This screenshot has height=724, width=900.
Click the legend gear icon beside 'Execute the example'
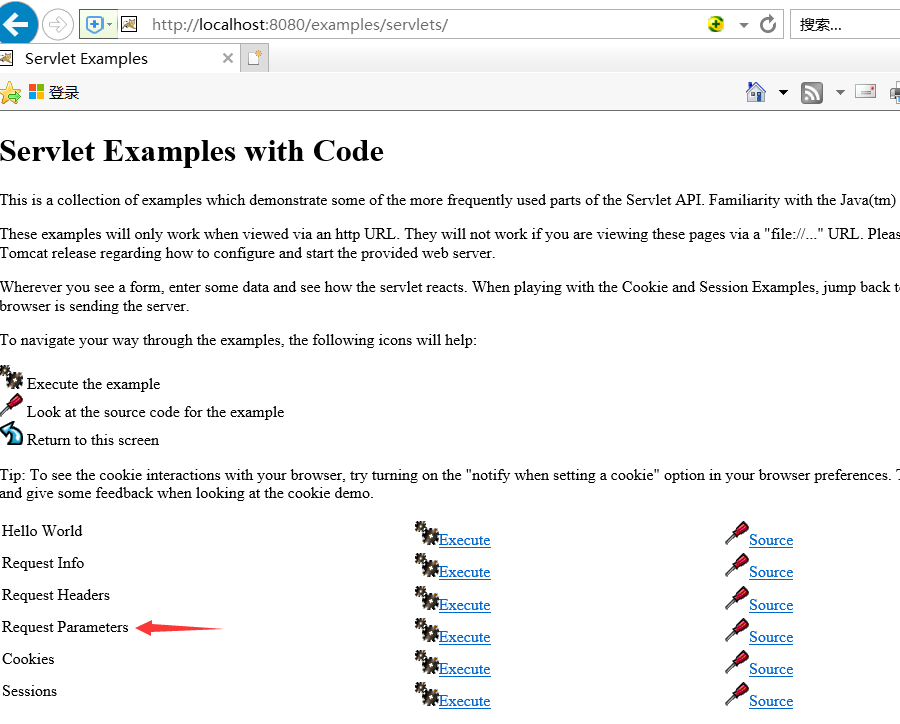coord(11,377)
